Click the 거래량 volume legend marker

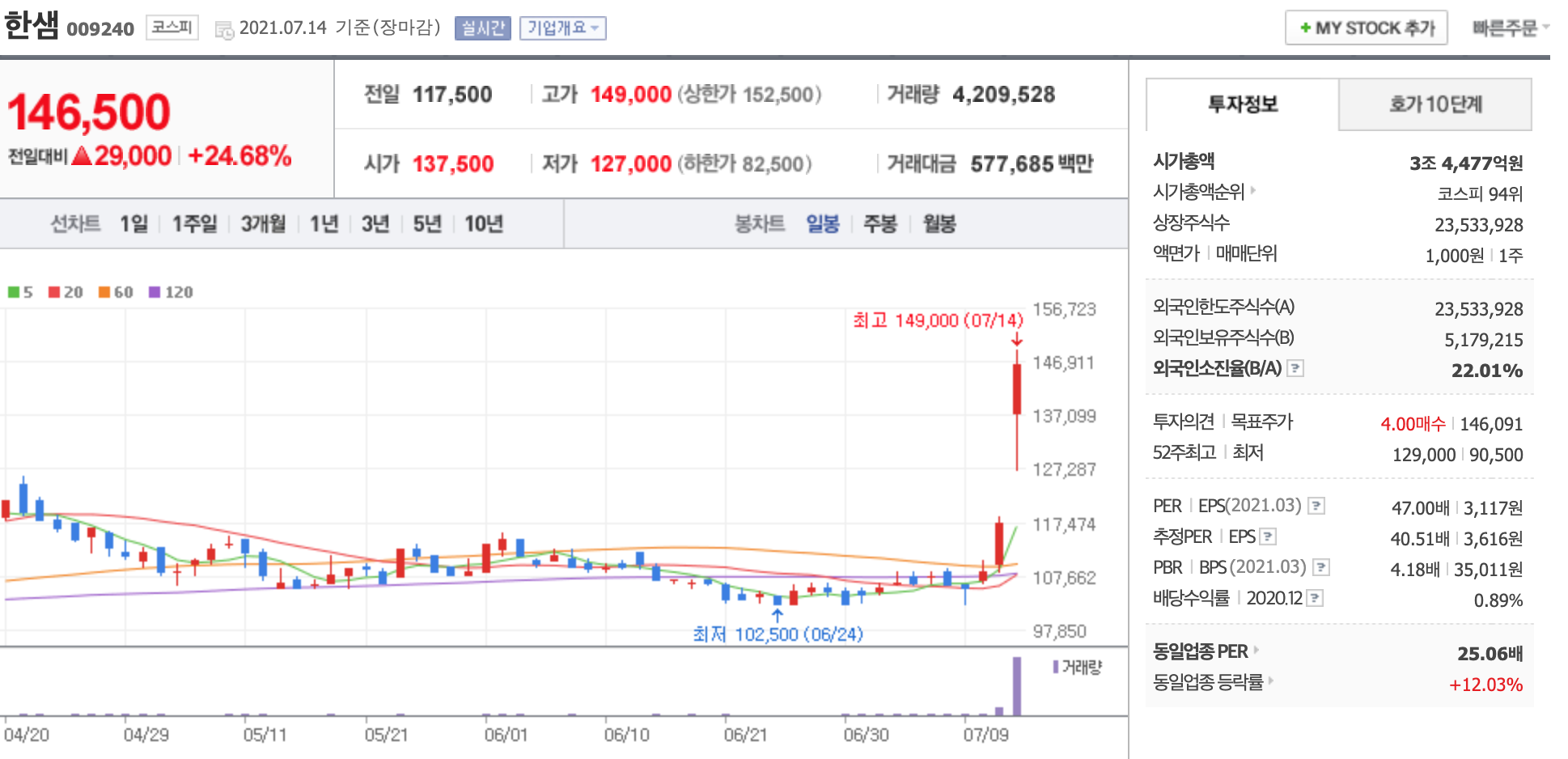pos(1077,668)
